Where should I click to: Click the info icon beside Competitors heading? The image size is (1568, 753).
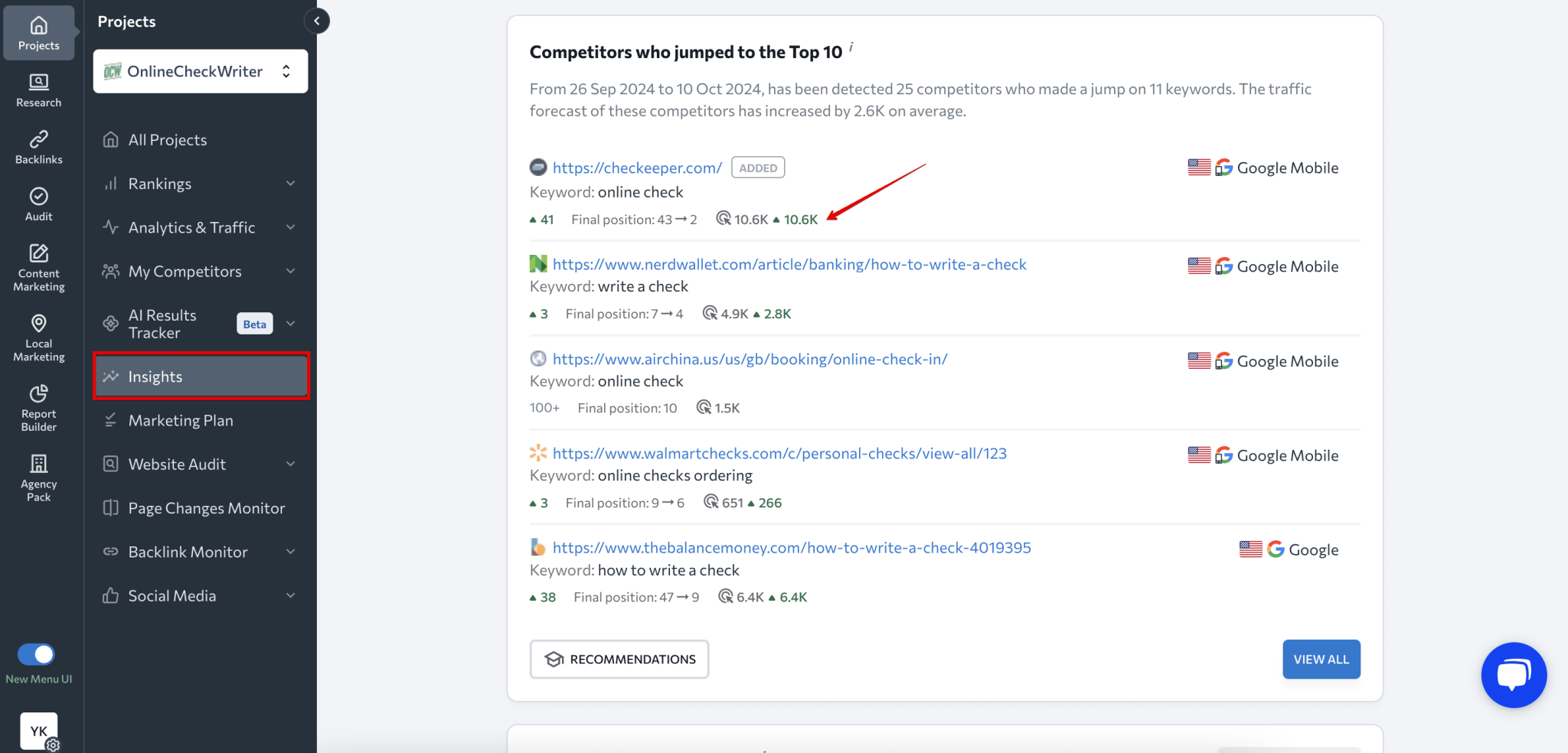[851, 47]
